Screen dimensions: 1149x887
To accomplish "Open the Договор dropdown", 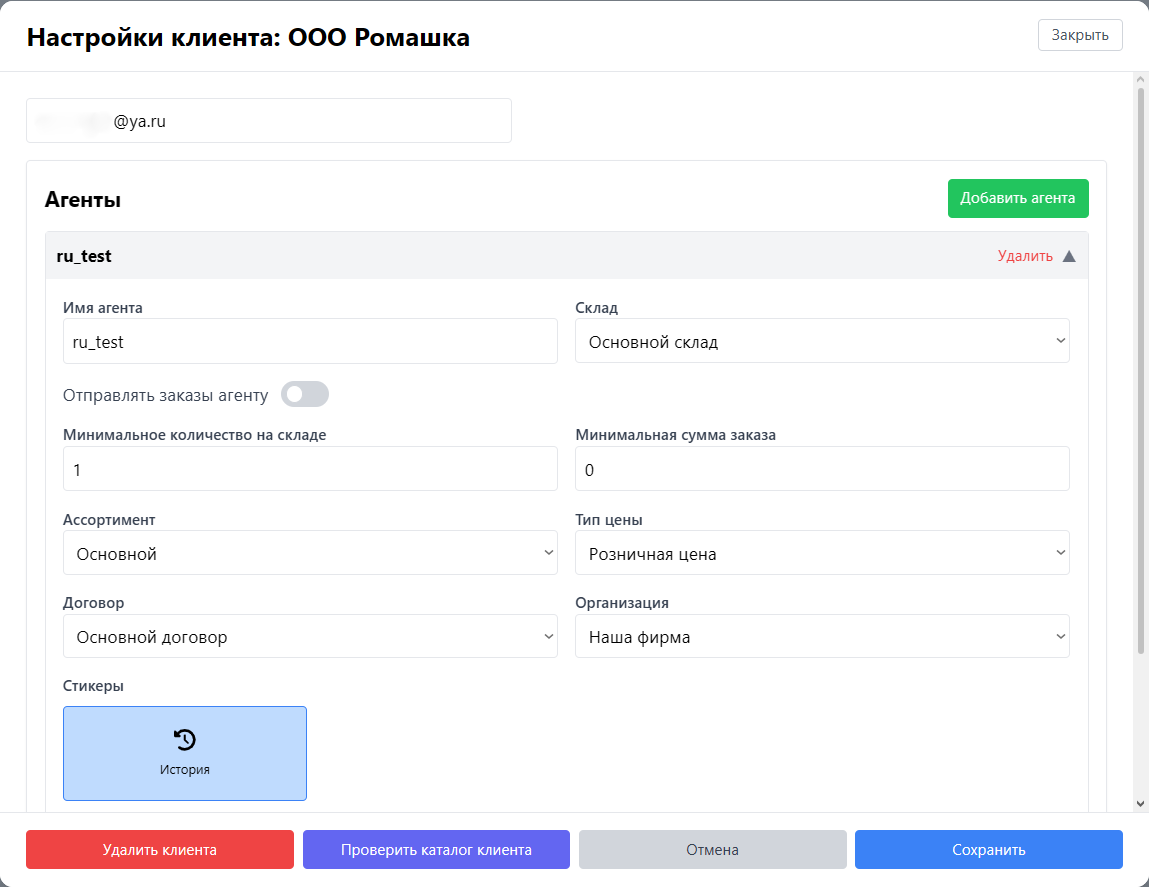I will click(x=310, y=636).
